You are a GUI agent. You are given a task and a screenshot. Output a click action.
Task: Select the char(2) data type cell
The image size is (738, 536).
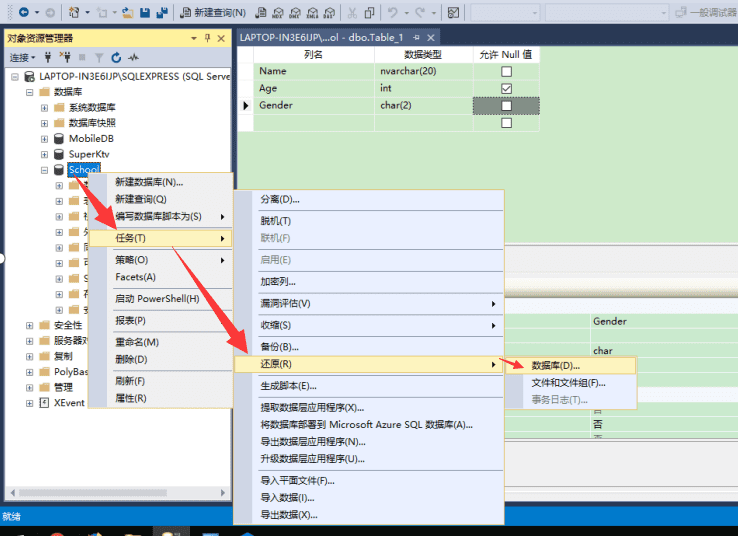coord(424,105)
